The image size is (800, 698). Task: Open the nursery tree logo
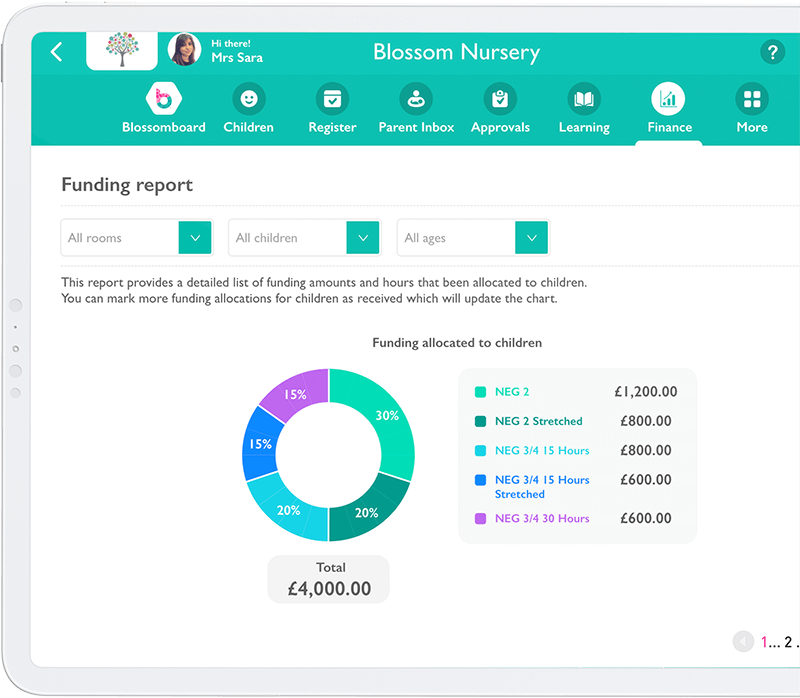[122, 50]
